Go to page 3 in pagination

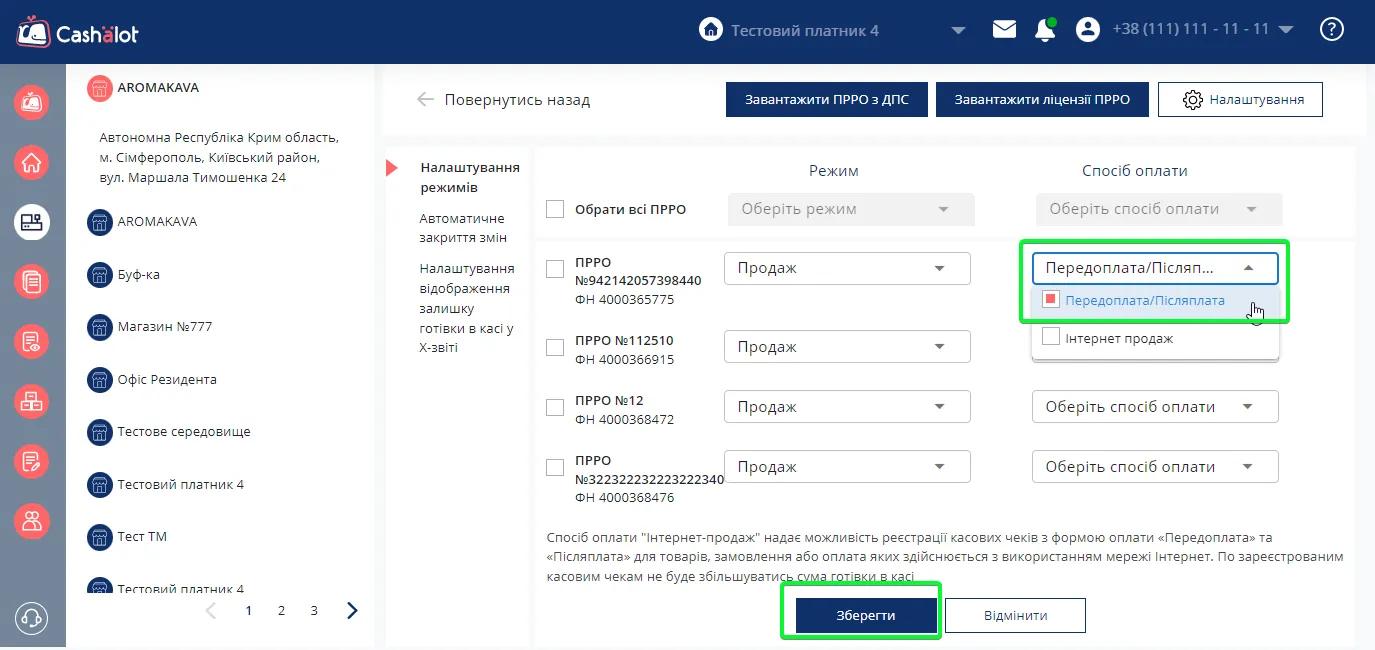coord(314,610)
